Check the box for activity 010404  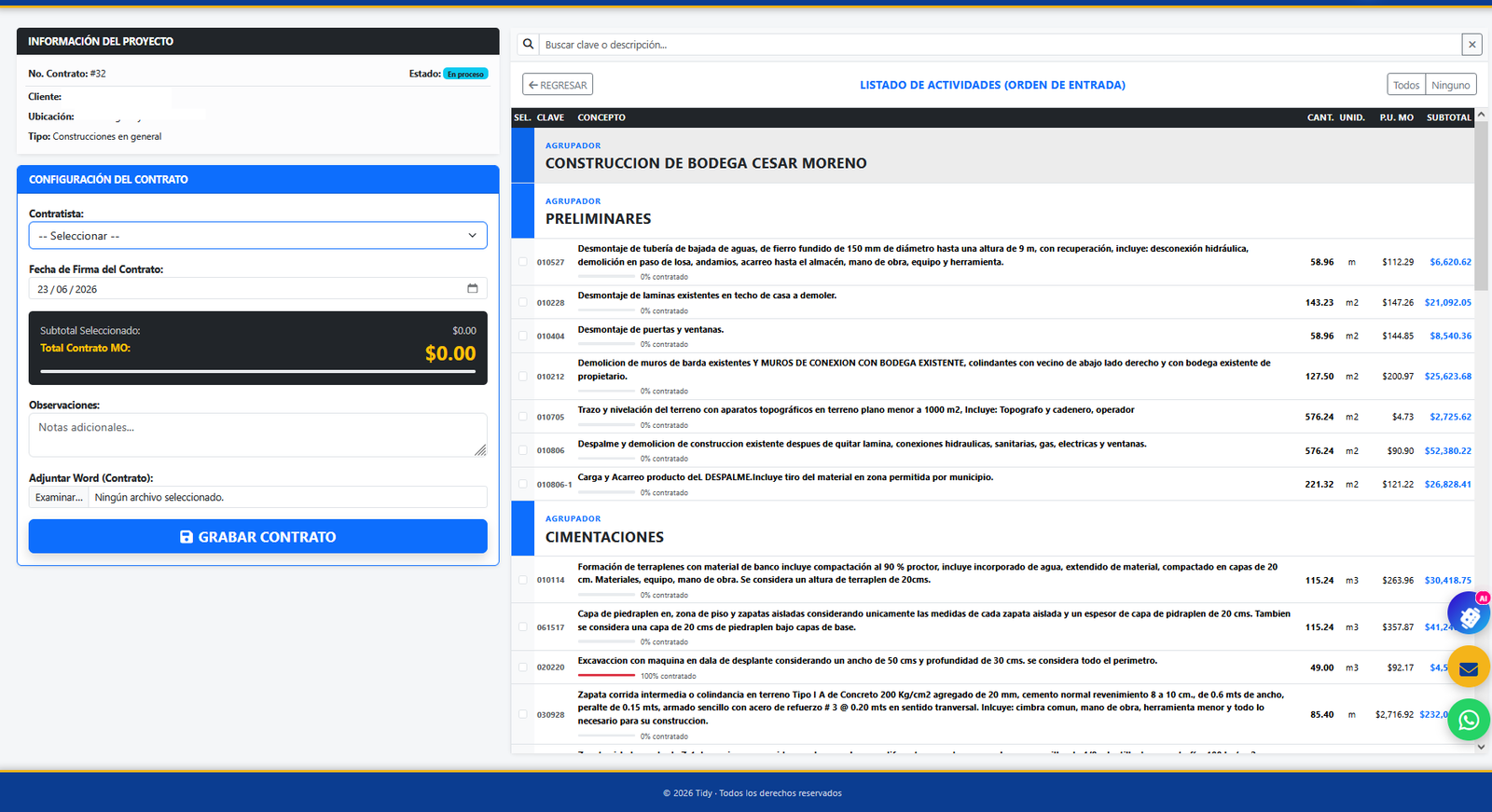pyautogui.click(x=523, y=336)
